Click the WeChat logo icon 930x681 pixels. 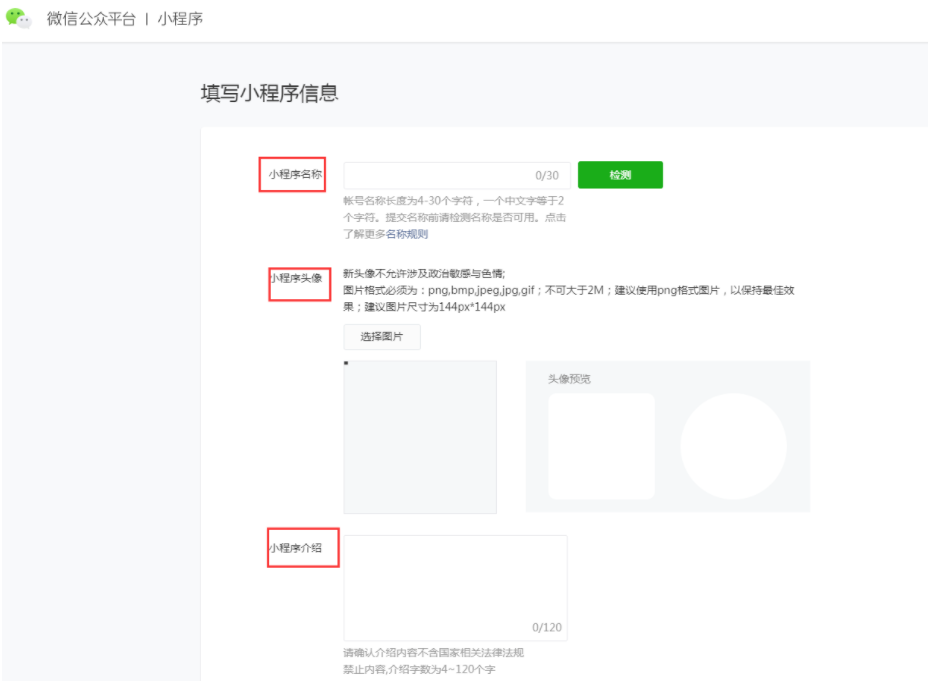(x=18, y=18)
